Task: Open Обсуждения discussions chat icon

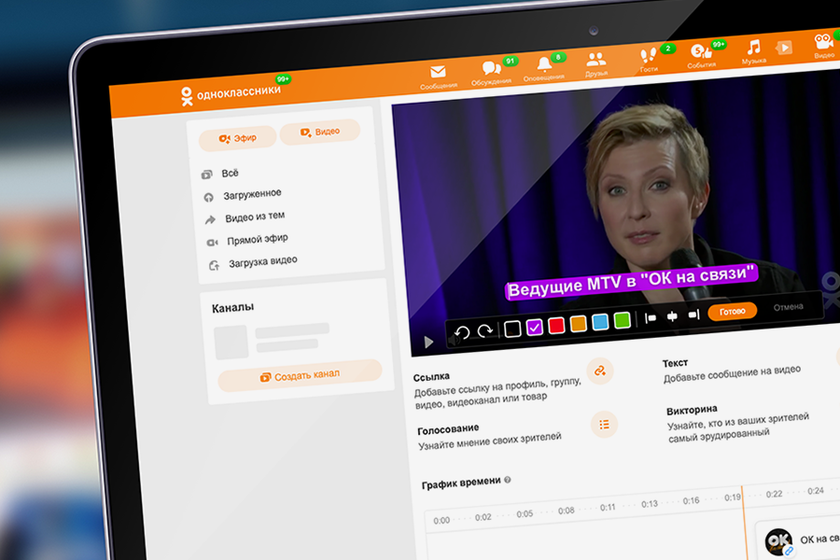Action: [491, 68]
